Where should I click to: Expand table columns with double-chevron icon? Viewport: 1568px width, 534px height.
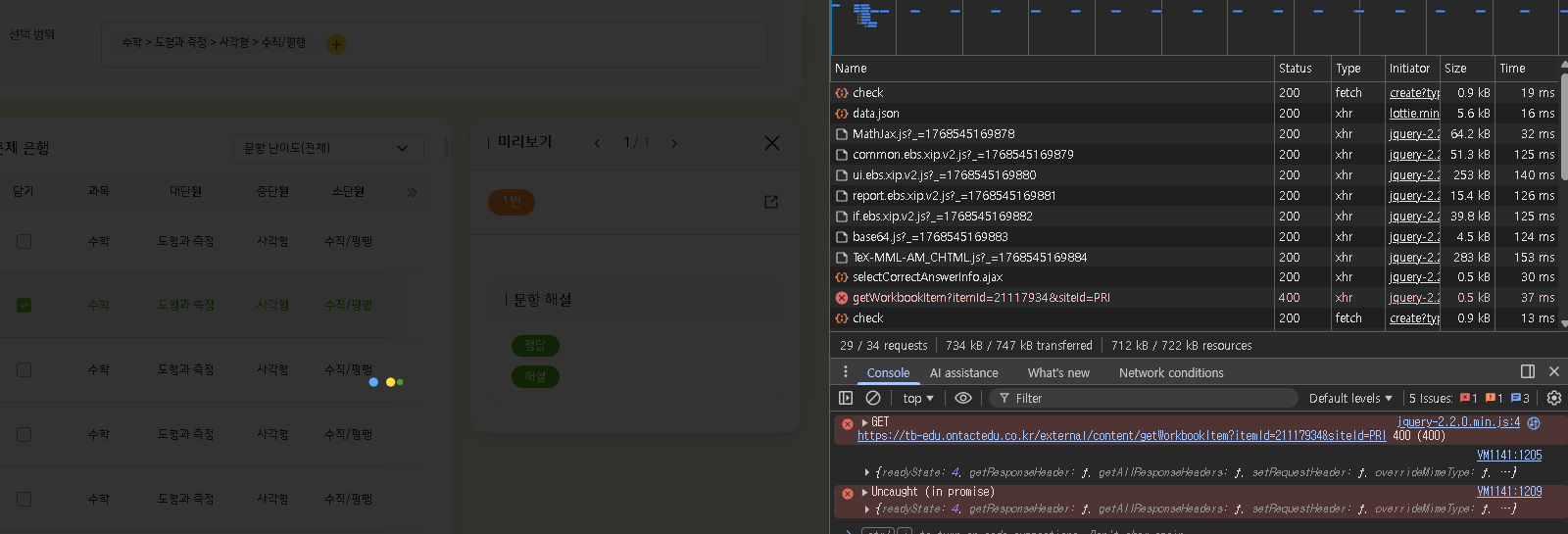[x=413, y=192]
